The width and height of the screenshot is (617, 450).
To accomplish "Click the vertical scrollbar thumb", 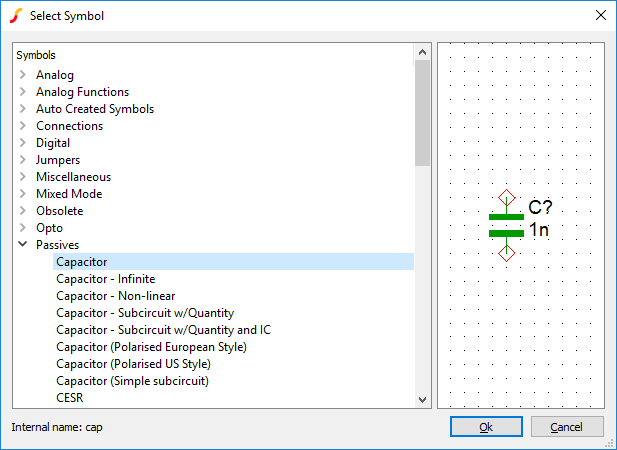I will [x=423, y=113].
